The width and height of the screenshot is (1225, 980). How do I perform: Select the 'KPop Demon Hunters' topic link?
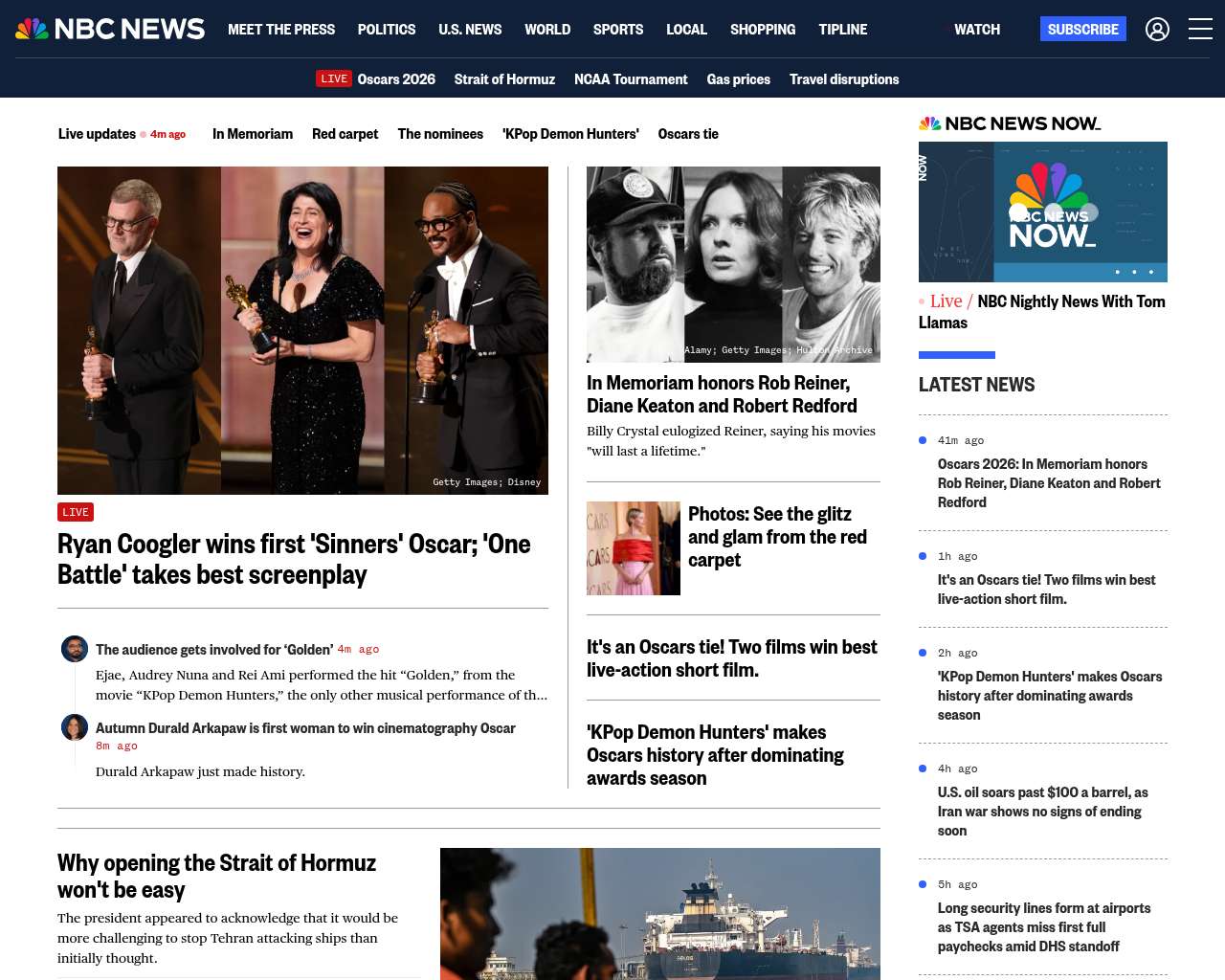point(570,134)
